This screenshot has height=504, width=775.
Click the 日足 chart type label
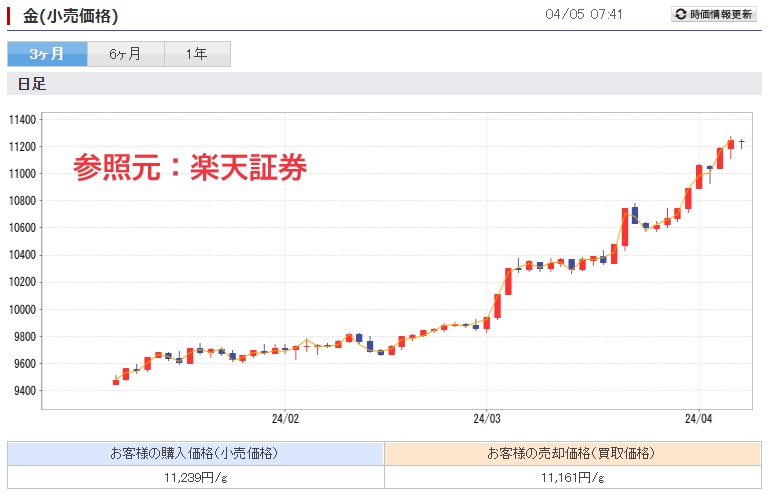pyautogui.click(x=32, y=84)
